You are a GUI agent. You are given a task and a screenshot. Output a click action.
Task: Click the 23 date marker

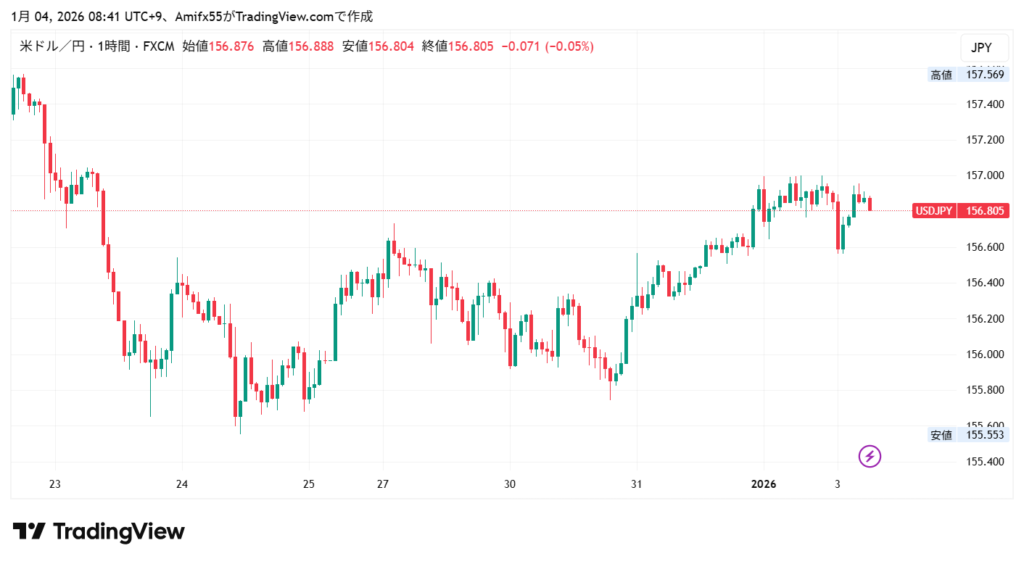55,483
